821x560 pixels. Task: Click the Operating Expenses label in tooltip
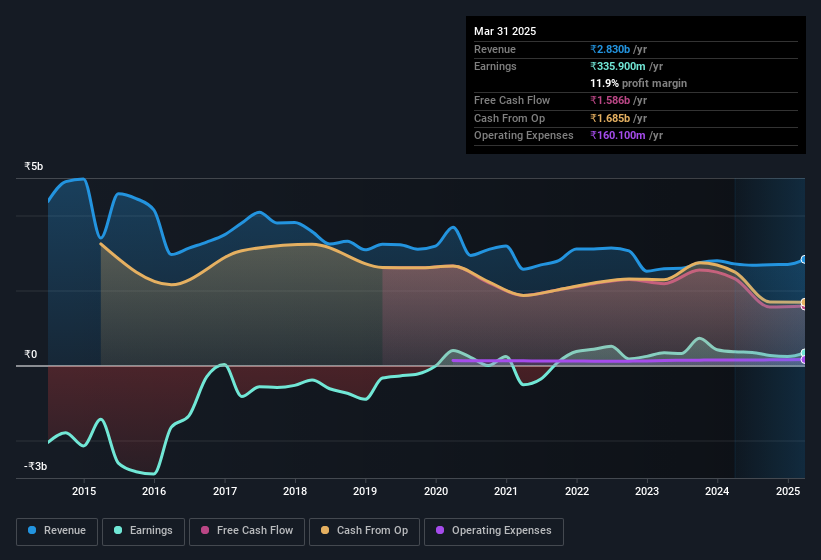click(524, 136)
